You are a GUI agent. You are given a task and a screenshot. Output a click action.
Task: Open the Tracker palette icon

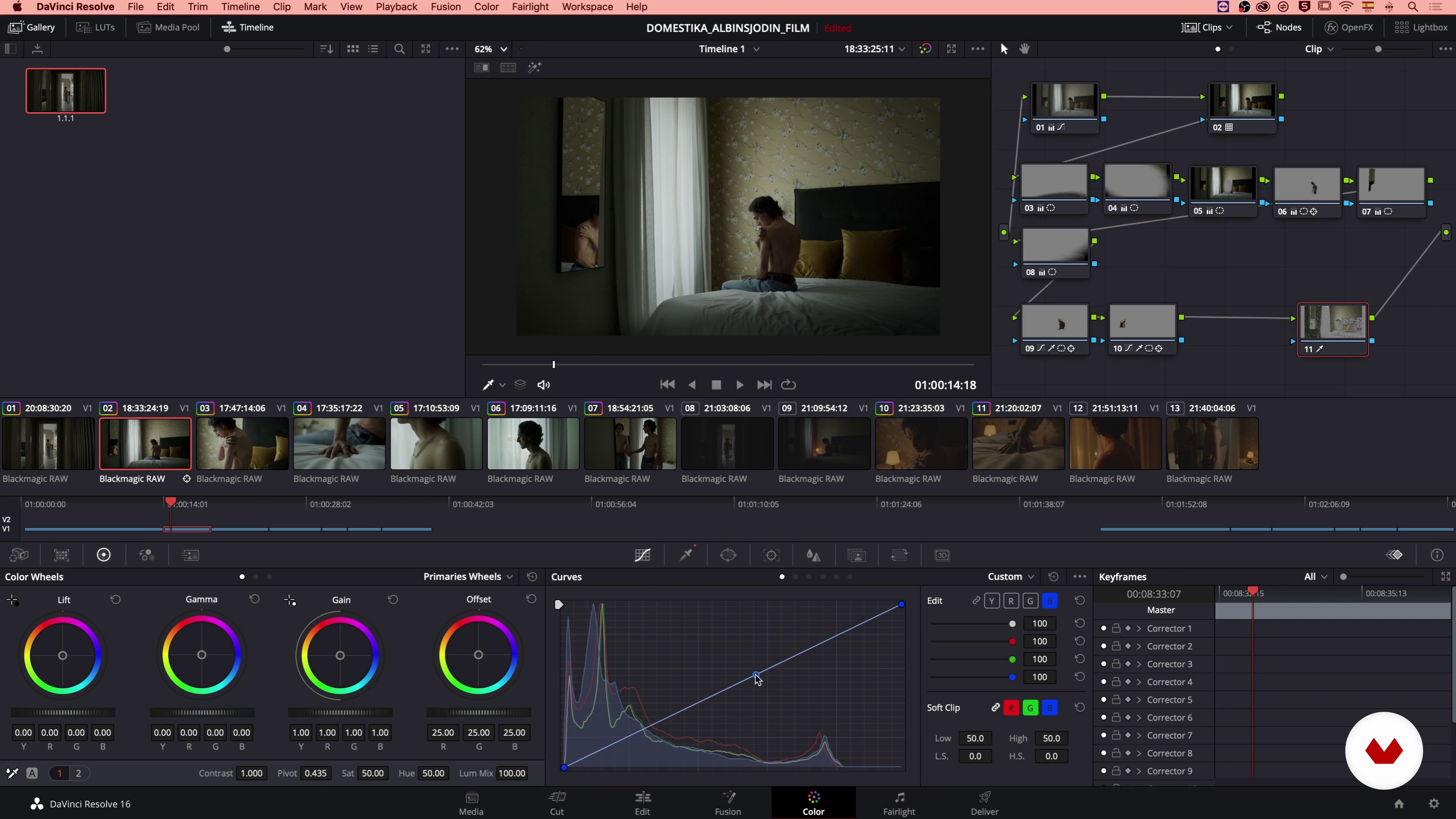click(772, 555)
